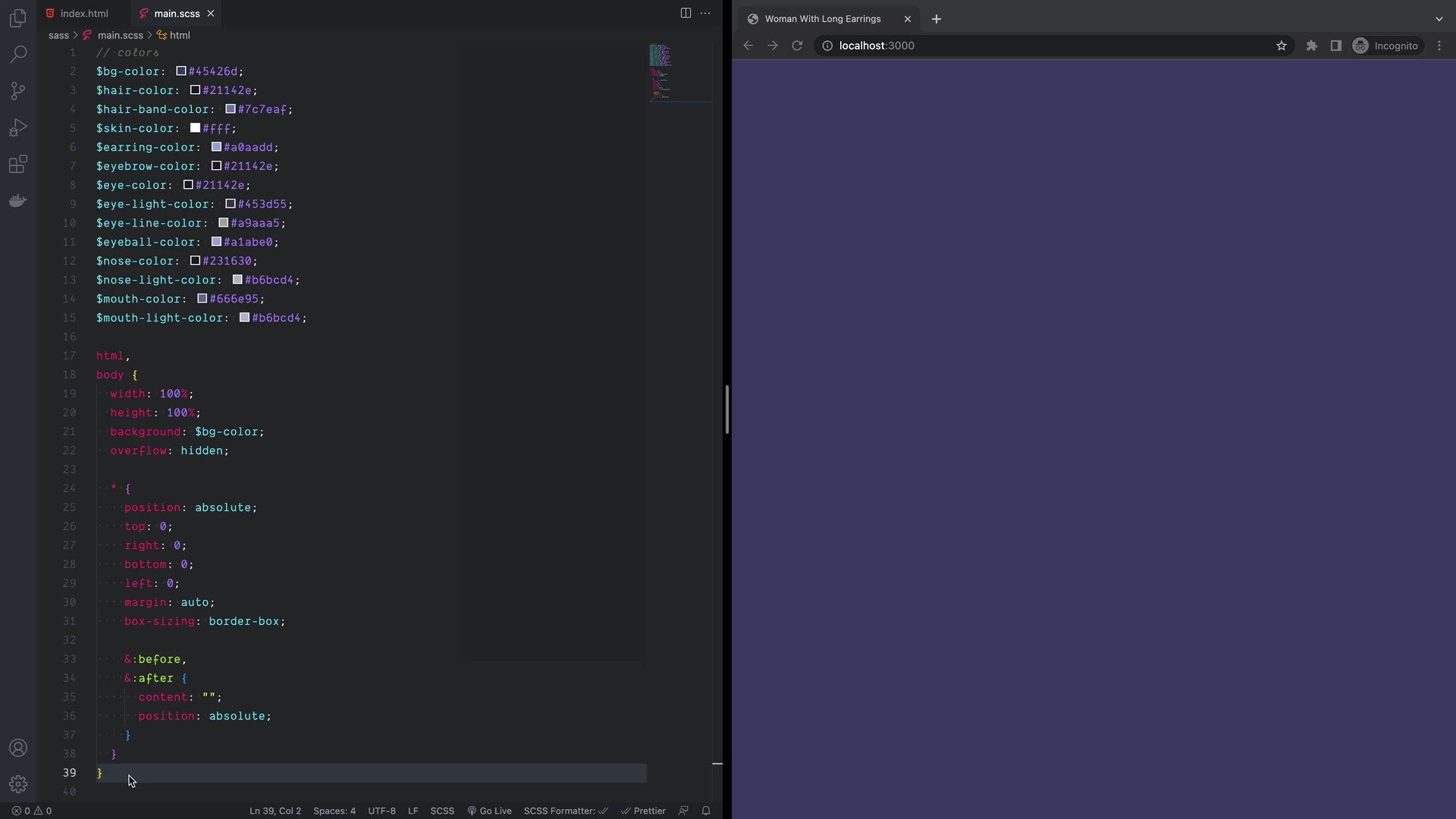
Task: Toggle the Chrome side panel
Action: coord(1335,45)
